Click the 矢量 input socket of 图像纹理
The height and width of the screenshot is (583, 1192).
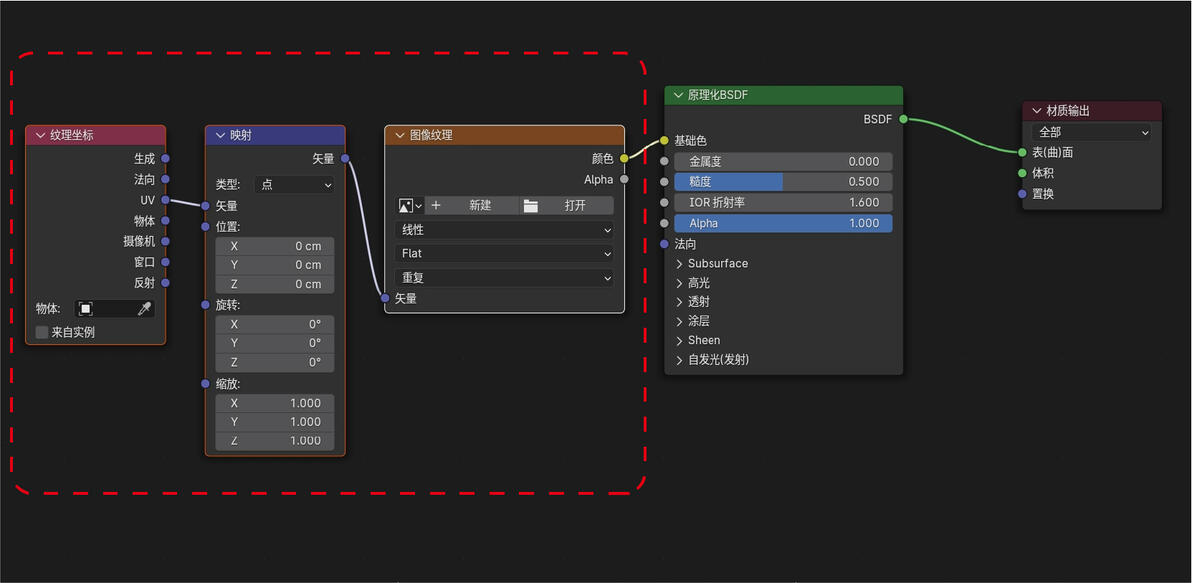pyautogui.click(x=385, y=298)
